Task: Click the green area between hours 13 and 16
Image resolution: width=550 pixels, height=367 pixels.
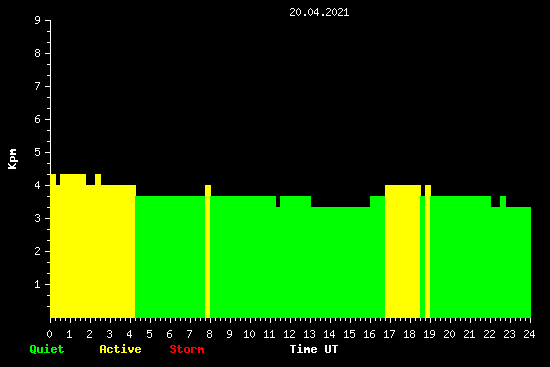Action: pos(340,262)
